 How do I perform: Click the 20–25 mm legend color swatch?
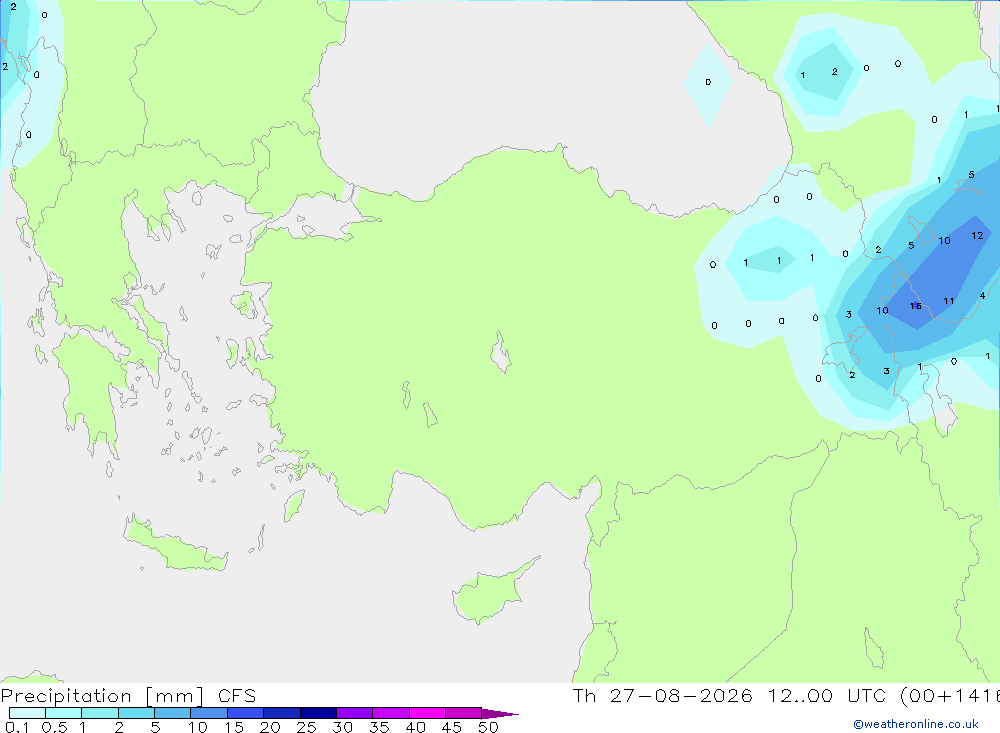pos(282,713)
